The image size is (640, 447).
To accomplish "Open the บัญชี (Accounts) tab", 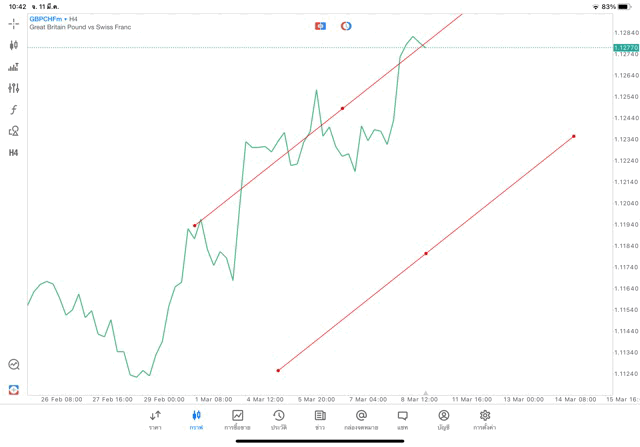I will [443, 419].
